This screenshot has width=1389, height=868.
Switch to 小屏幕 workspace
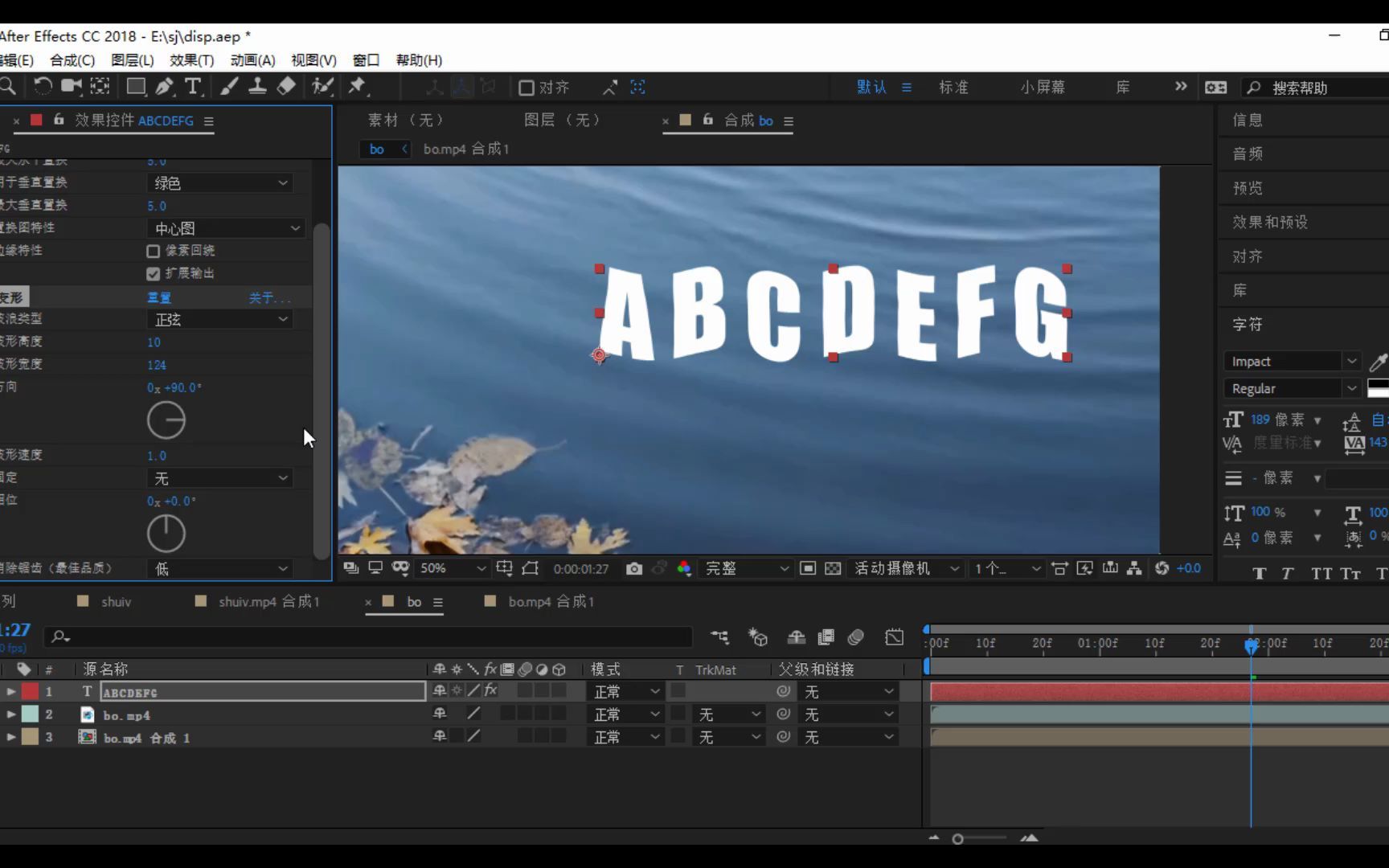tap(1042, 87)
